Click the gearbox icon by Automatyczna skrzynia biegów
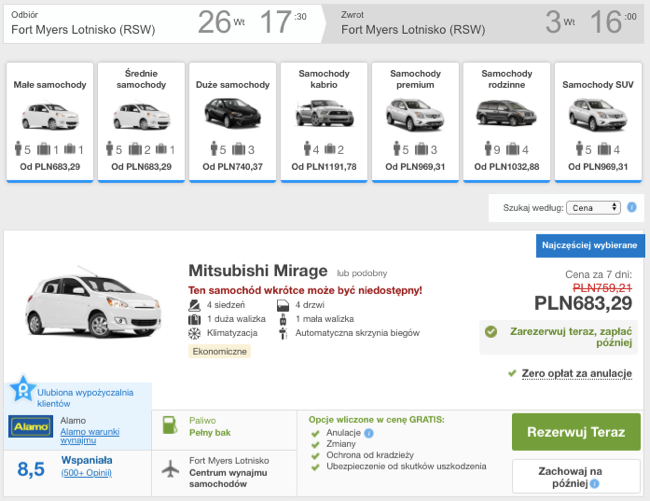This screenshot has width=650, height=501. (x=283, y=334)
